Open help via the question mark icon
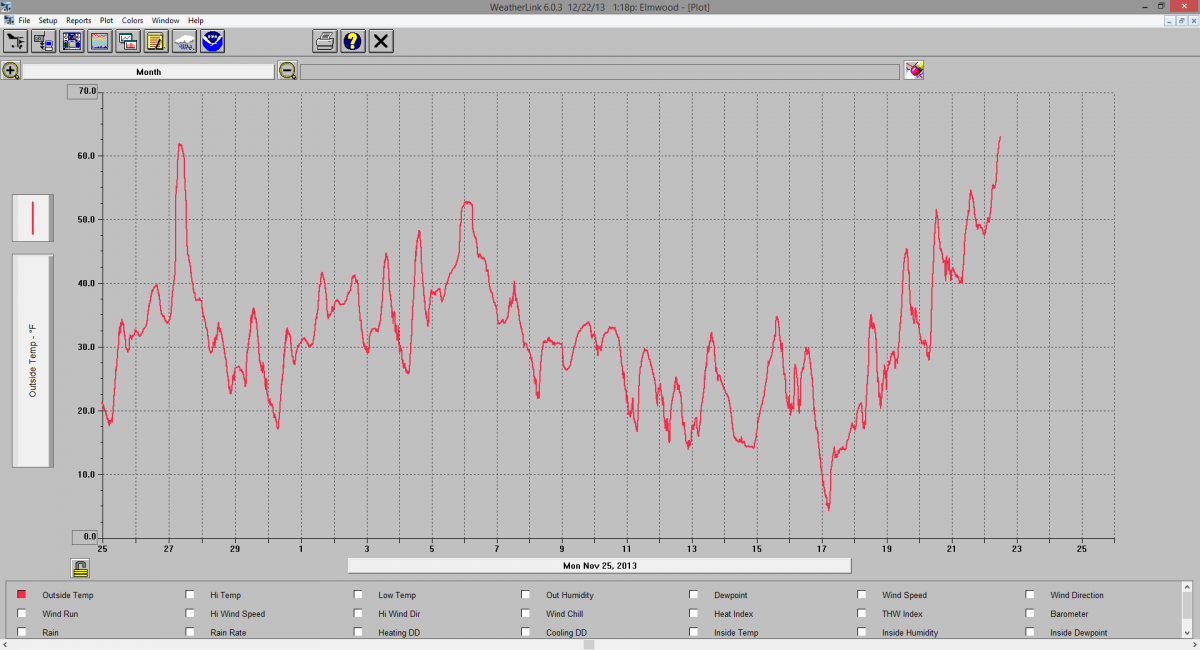Screen dimensions: 1200x650 (x=353, y=41)
